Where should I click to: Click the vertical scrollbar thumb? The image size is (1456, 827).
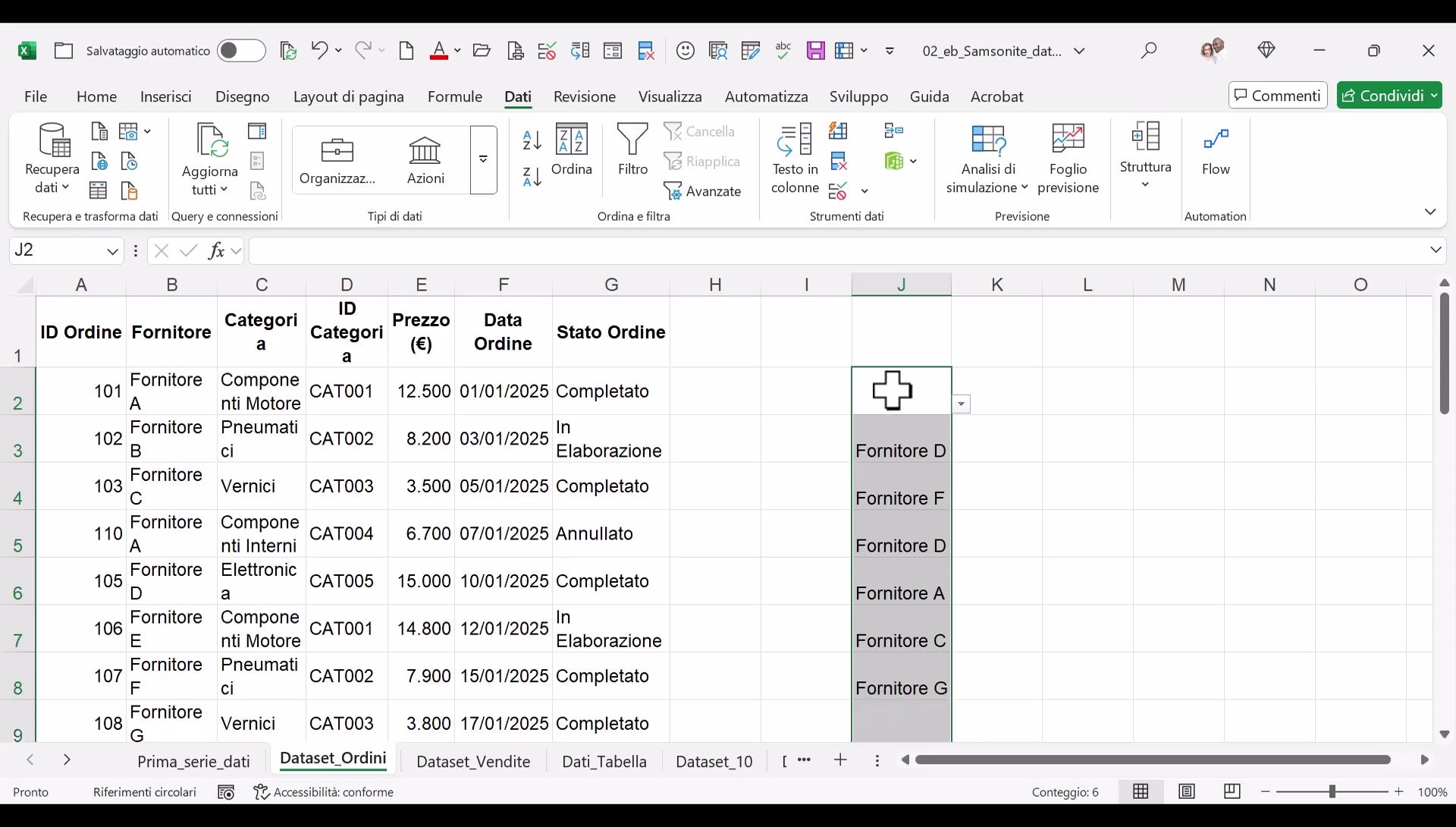click(1445, 353)
